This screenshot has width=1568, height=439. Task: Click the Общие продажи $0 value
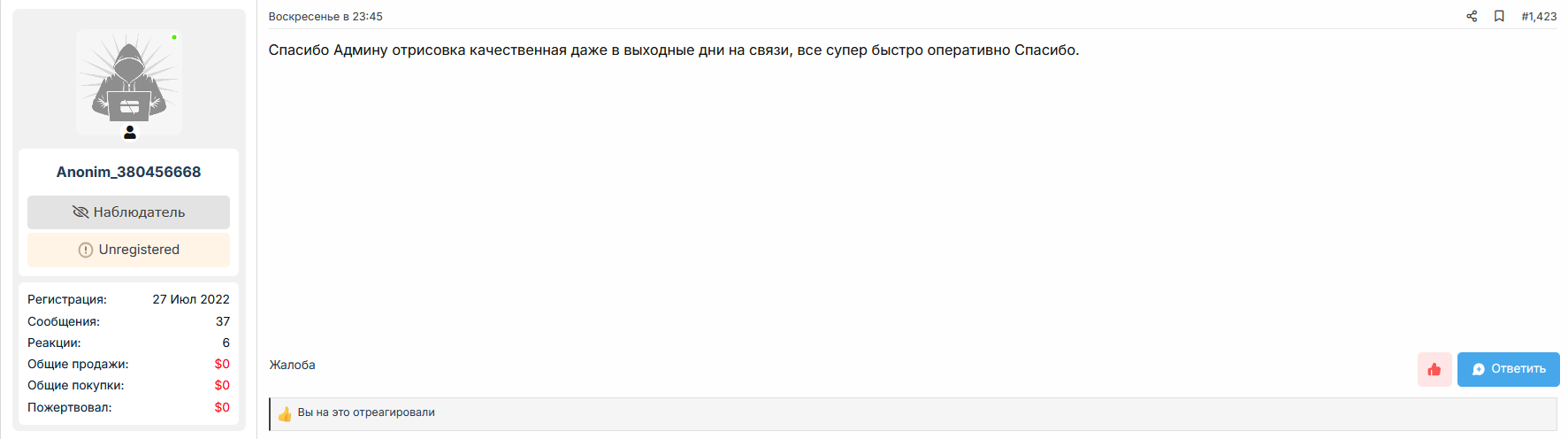pos(222,364)
